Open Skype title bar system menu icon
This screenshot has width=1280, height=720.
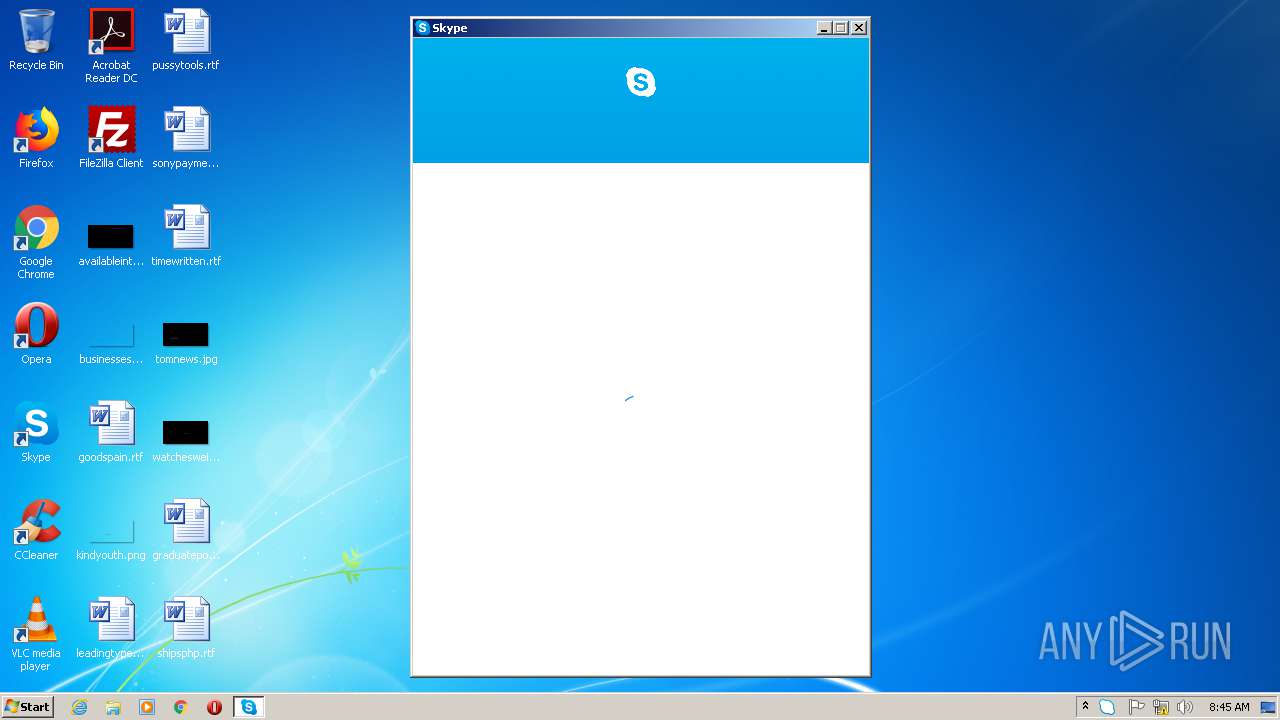(x=422, y=28)
